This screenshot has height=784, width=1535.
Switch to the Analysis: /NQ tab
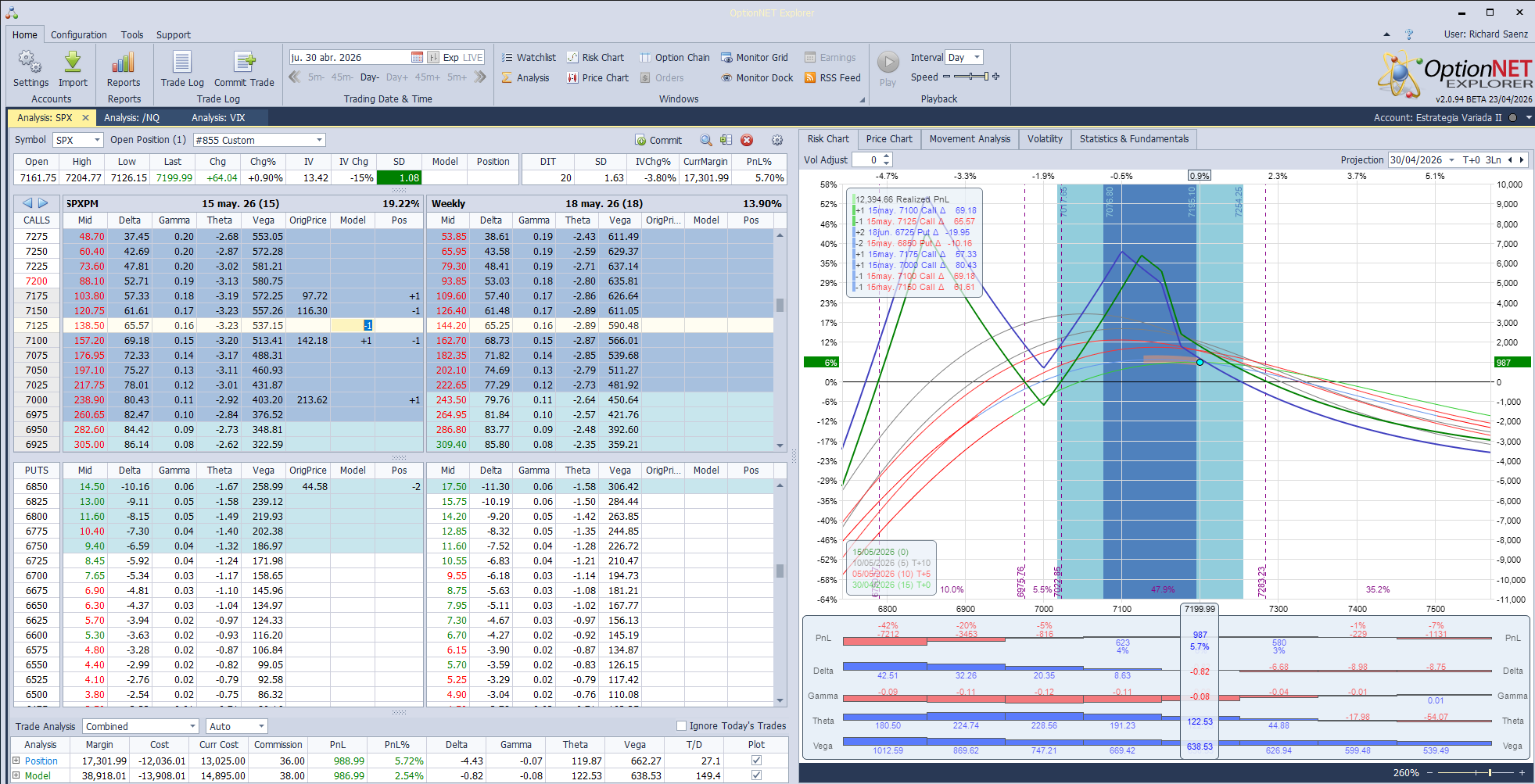[x=131, y=117]
